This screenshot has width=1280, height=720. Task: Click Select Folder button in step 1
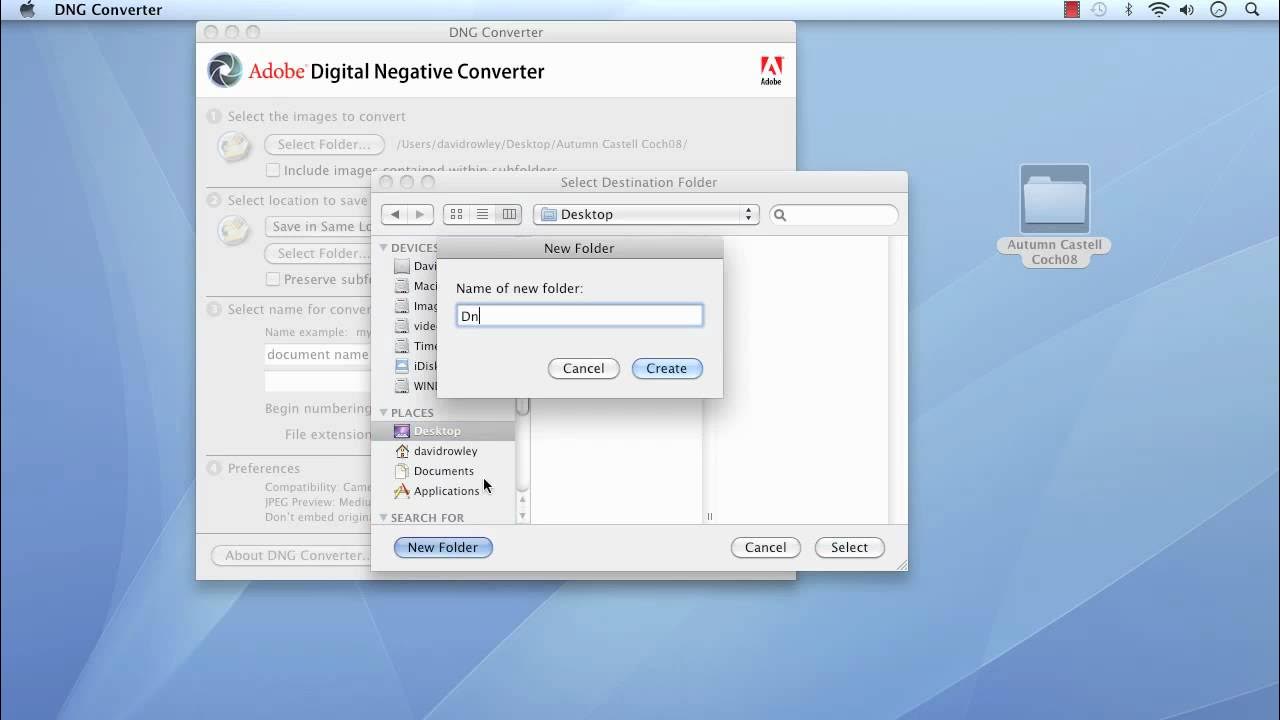324,144
